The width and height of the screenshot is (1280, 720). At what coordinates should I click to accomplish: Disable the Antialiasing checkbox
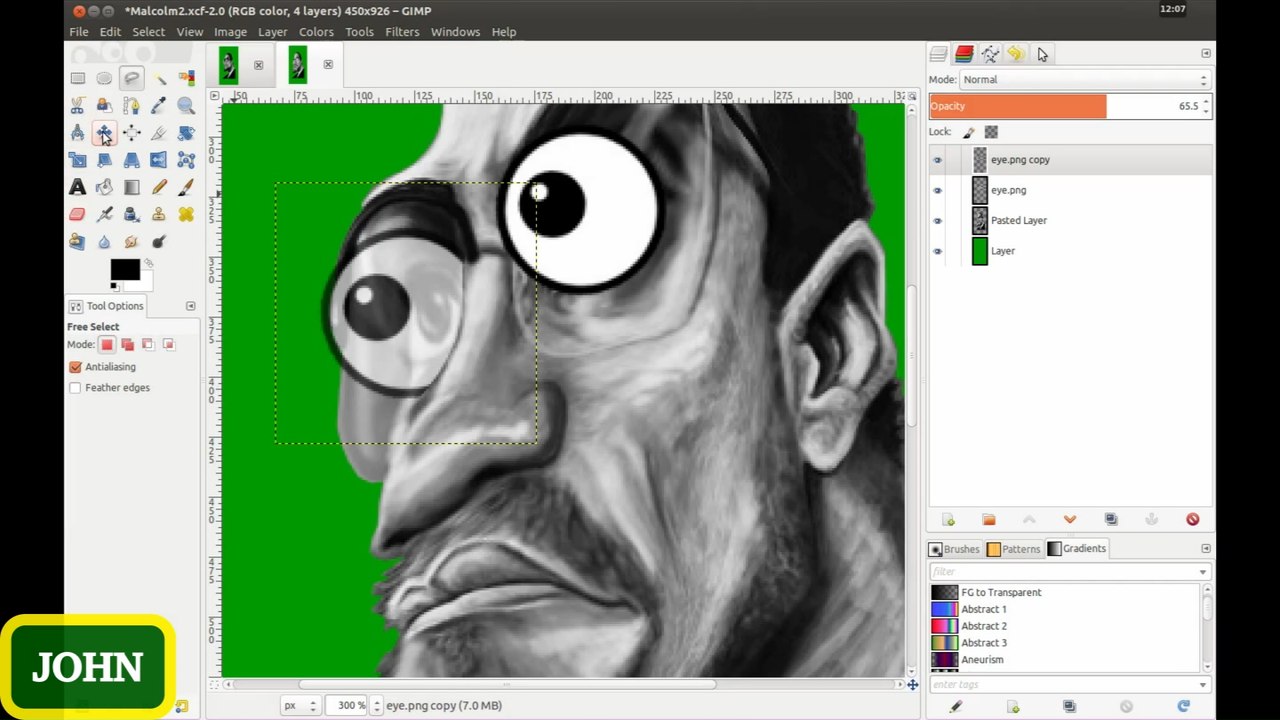click(x=75, y=367)
